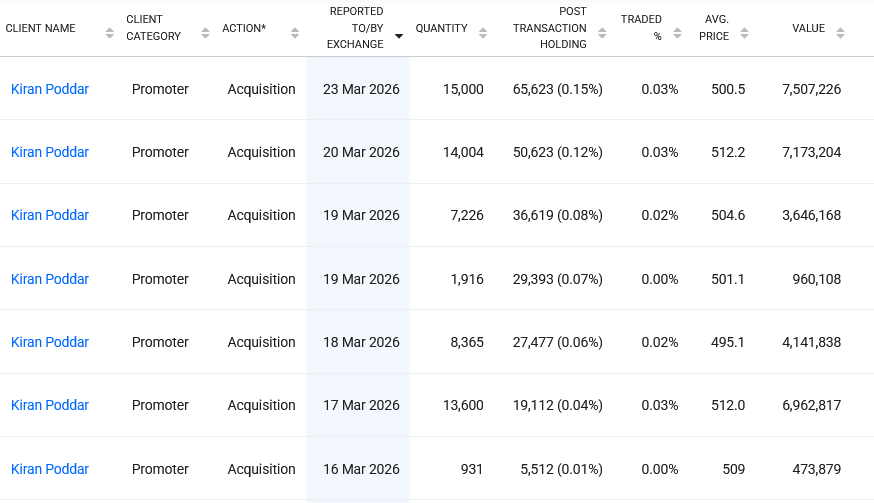Click the 65,623 (0.15%) holding cell

pyautogui.click(x=557, y=89)
